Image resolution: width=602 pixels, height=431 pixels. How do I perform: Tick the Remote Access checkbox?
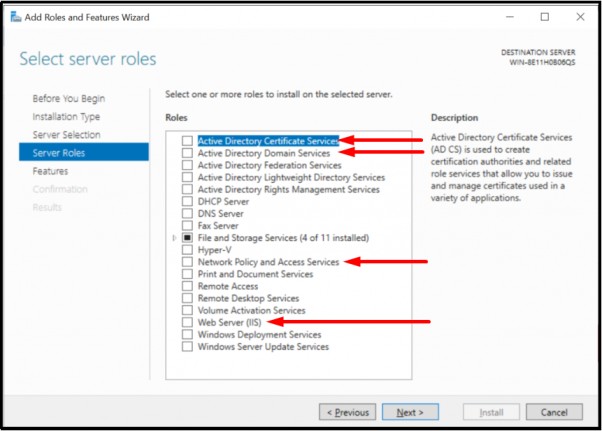[x=187, y=286]
